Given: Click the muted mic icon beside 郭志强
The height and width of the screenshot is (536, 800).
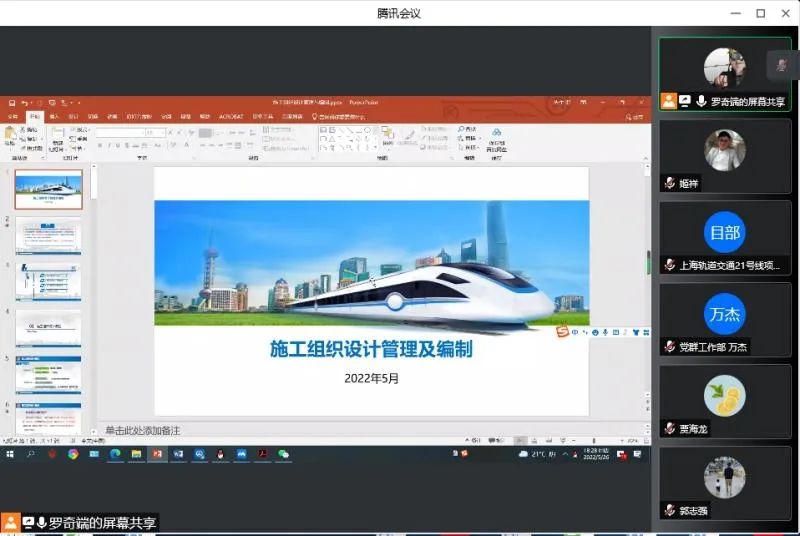Looking at the screenshot, I should pos(670,510).
